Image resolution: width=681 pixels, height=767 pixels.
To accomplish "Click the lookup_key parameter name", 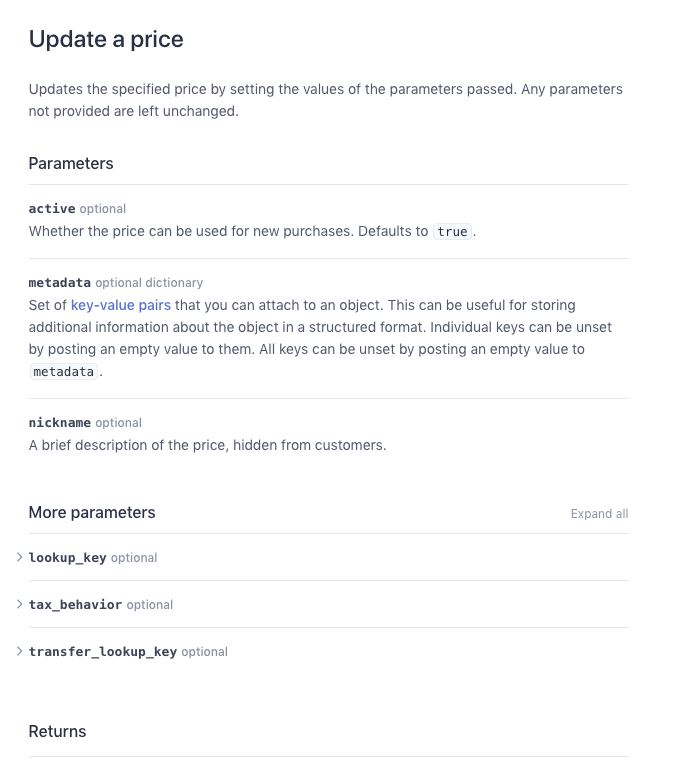I will pyautogui.click(x=67, y=558).
